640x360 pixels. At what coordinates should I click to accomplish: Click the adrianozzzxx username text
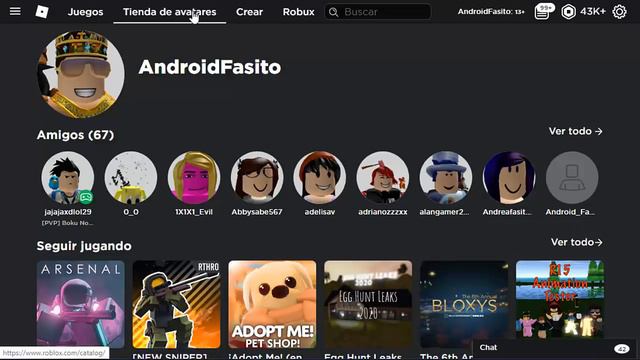[x=382, y=212]
